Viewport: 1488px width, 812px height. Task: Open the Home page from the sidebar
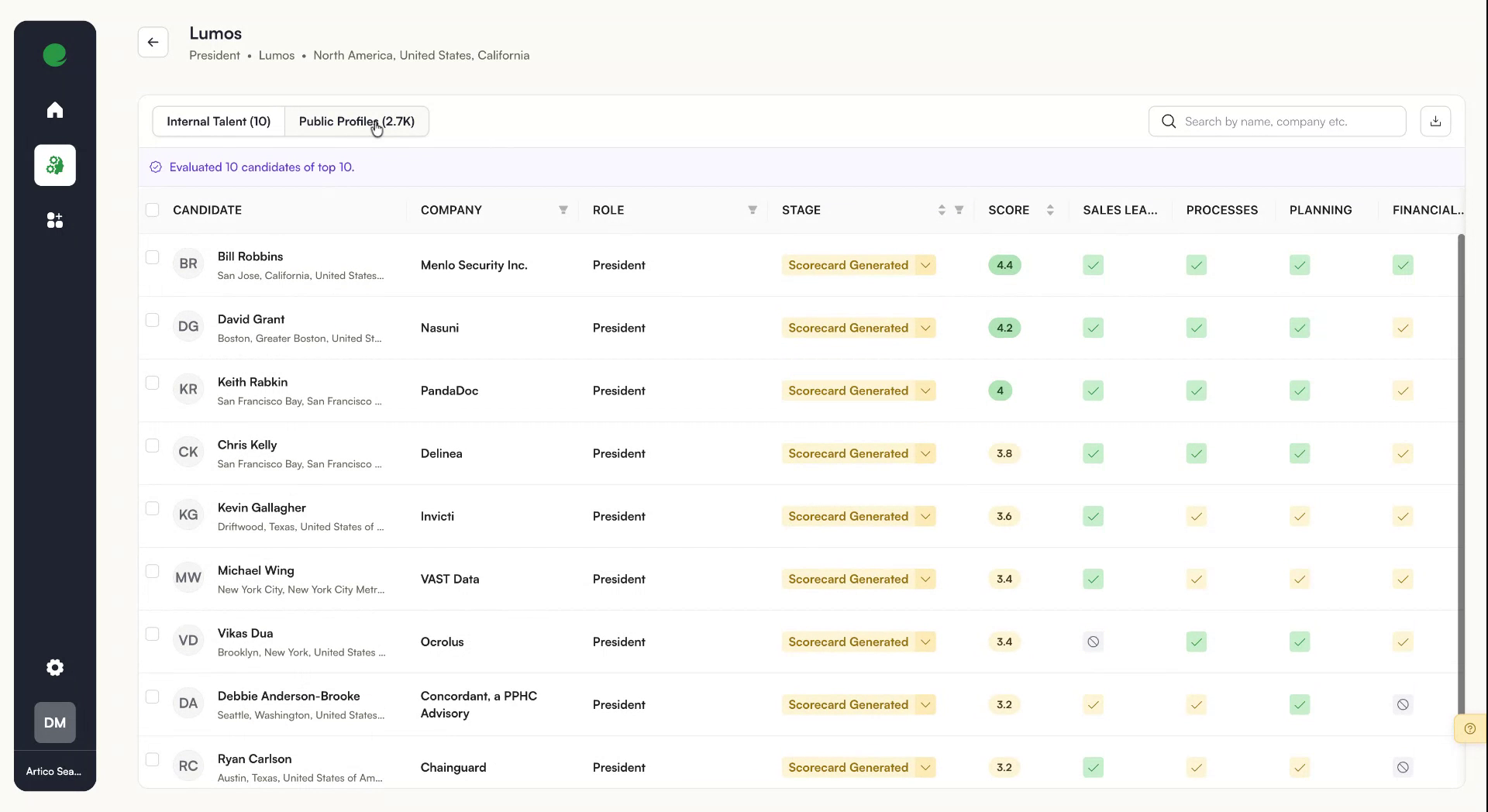click(x=55, y=109)
